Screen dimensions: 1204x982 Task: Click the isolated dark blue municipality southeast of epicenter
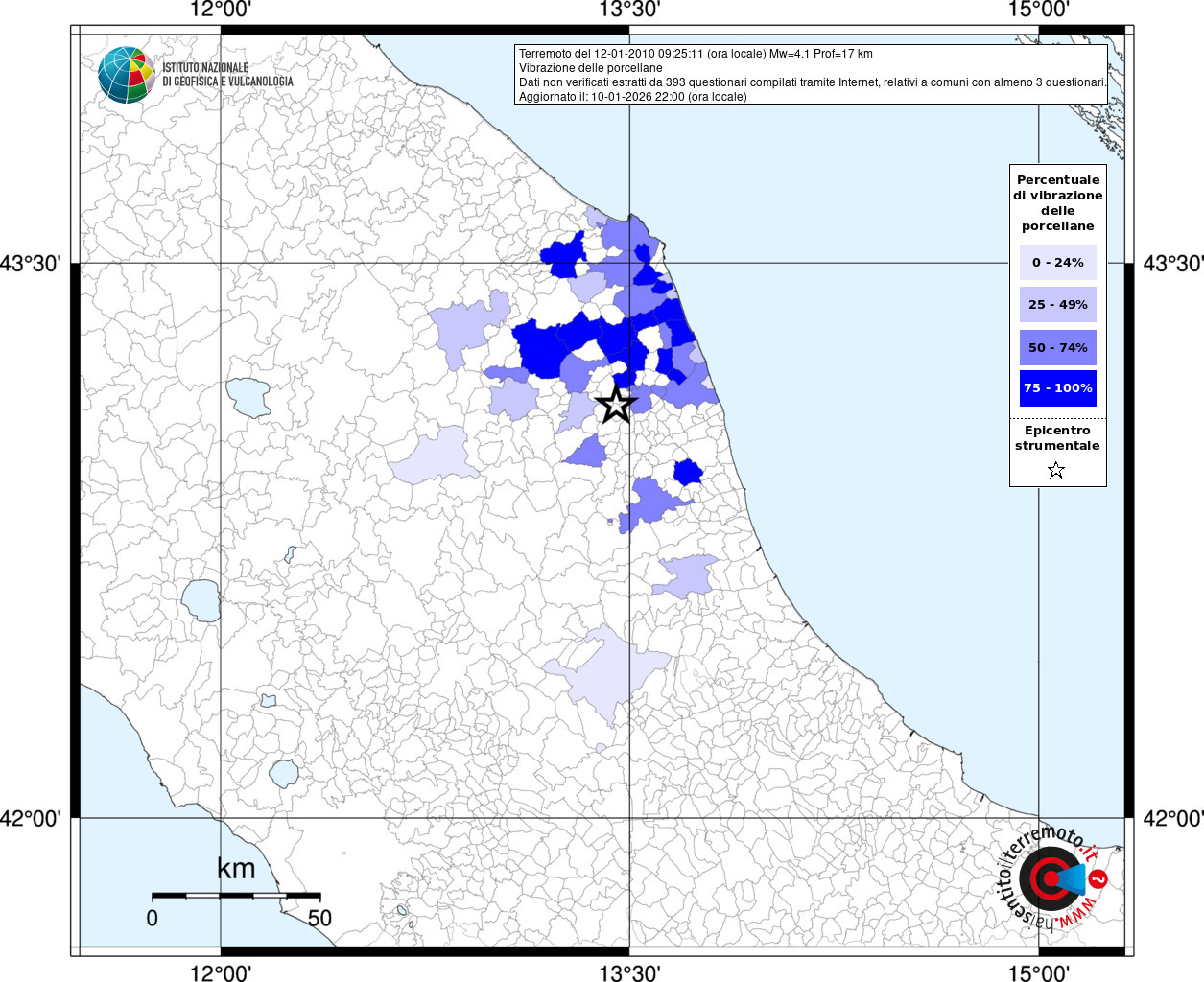pos(688,472)
